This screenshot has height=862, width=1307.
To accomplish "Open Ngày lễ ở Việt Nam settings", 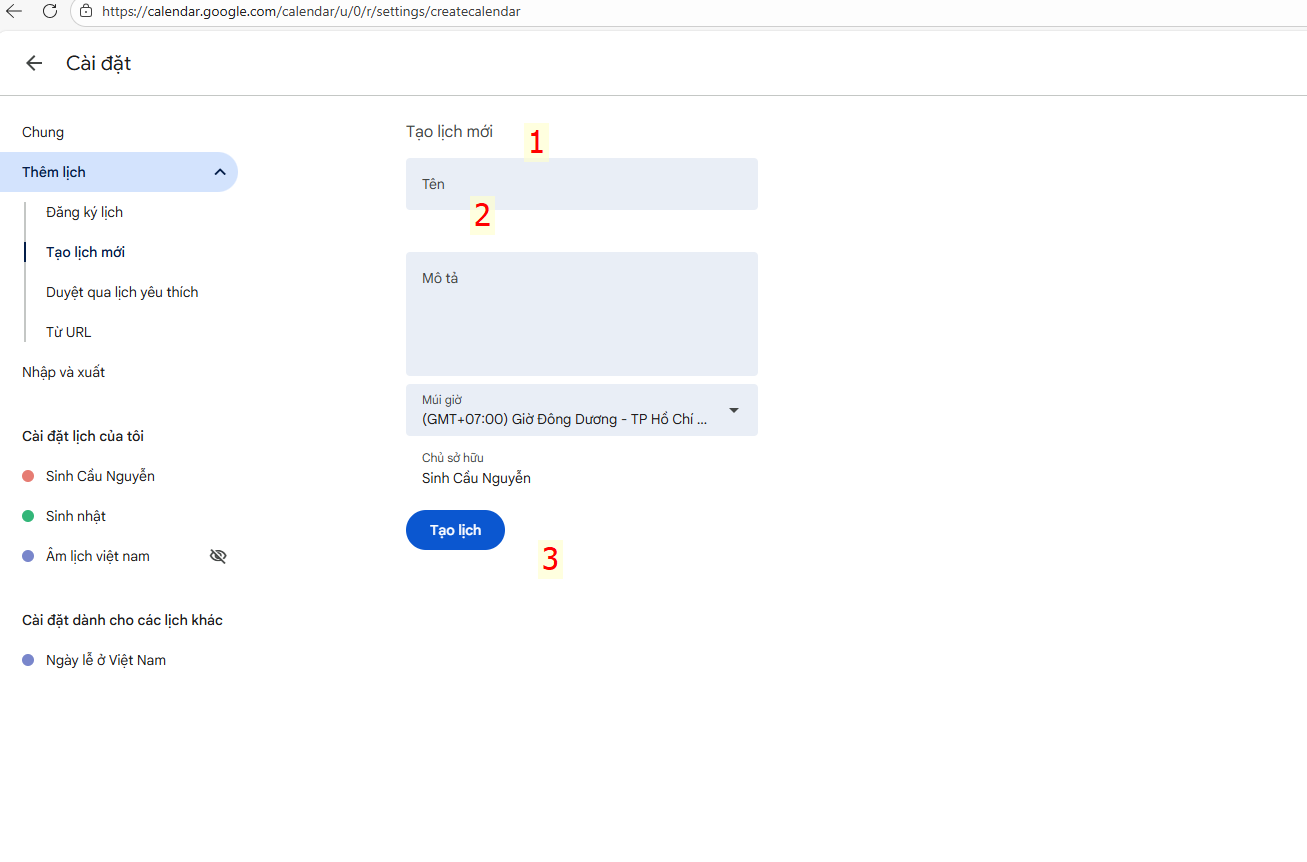I will pyautogui.click(x=106, y=660).
